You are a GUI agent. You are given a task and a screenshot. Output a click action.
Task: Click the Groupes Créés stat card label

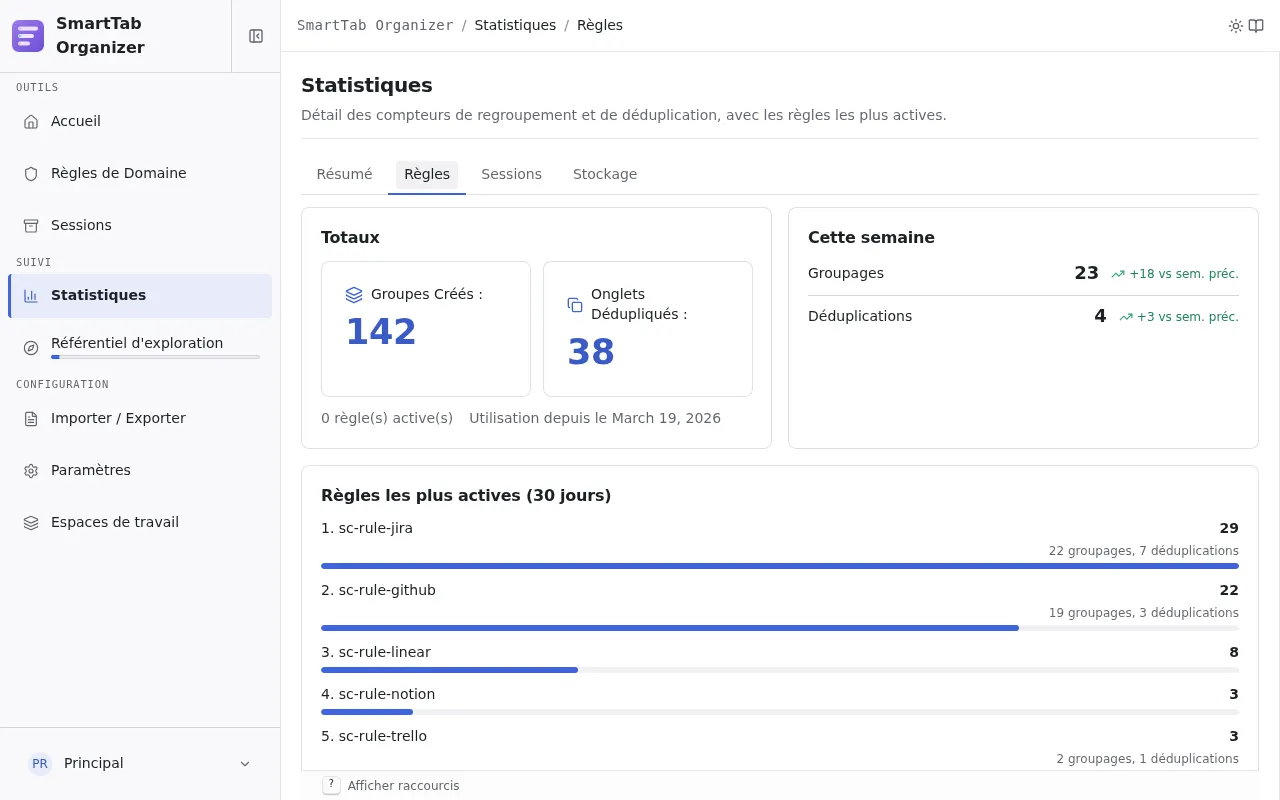(427, 295)
